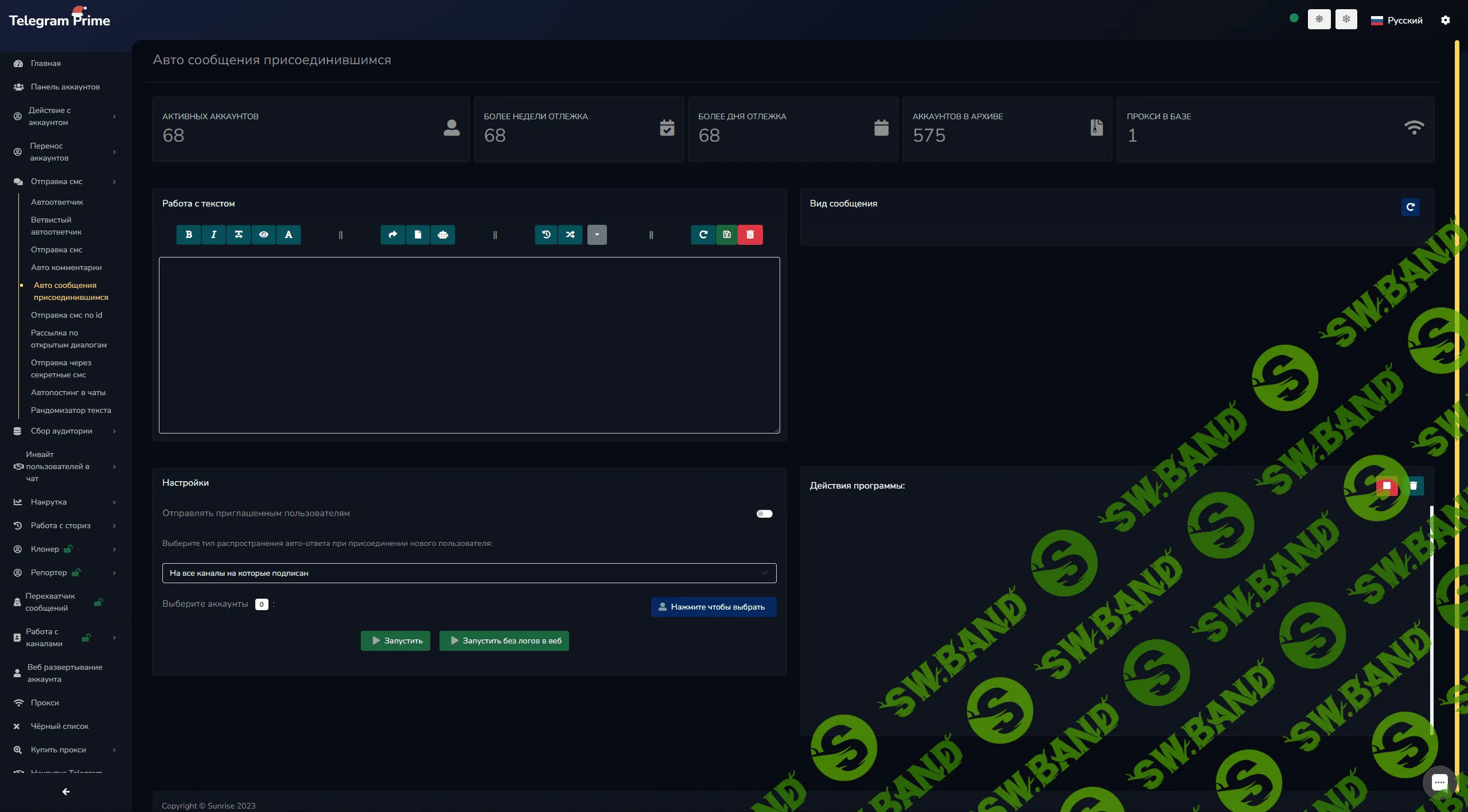Click inside the message text area
The width and height of the screenshot is (1468, 812).
[469, 345]
